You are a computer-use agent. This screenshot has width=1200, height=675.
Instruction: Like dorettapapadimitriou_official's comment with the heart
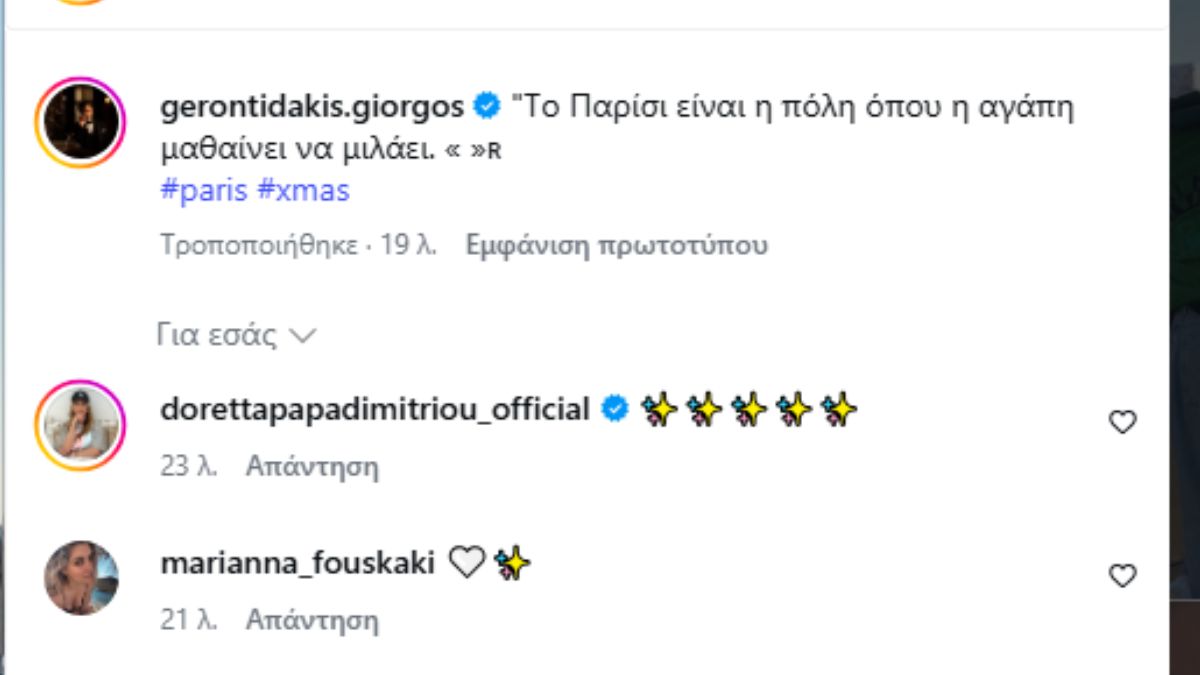[1123, 423]
